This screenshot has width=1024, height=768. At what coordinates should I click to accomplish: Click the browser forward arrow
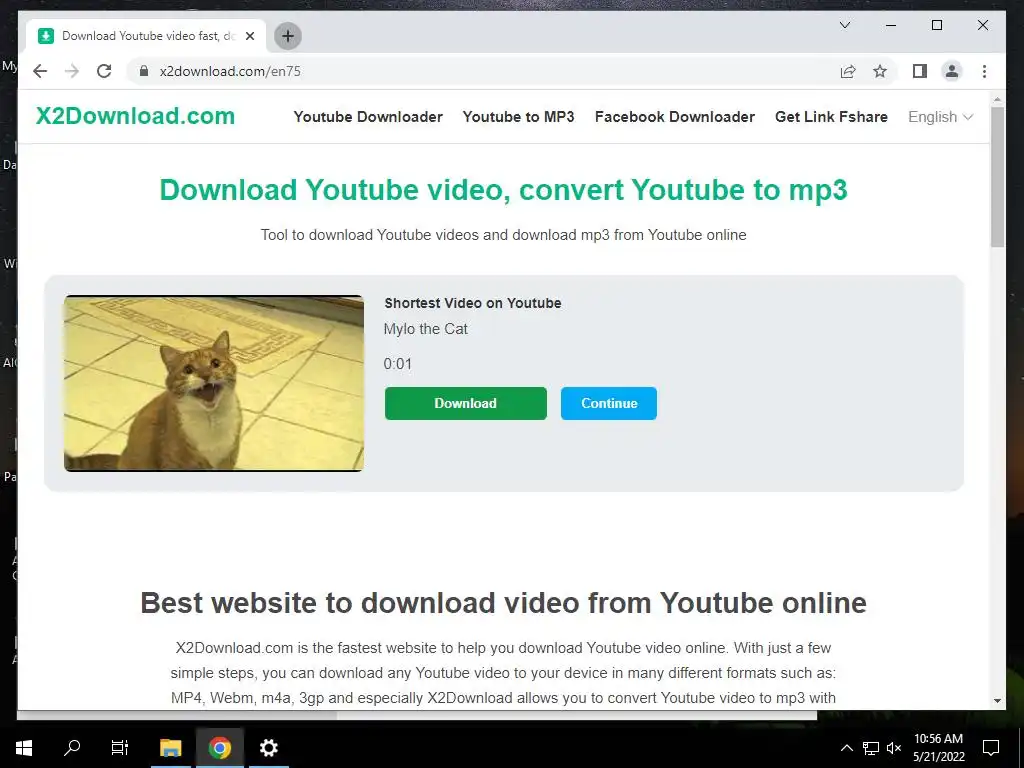click(72, 71)
